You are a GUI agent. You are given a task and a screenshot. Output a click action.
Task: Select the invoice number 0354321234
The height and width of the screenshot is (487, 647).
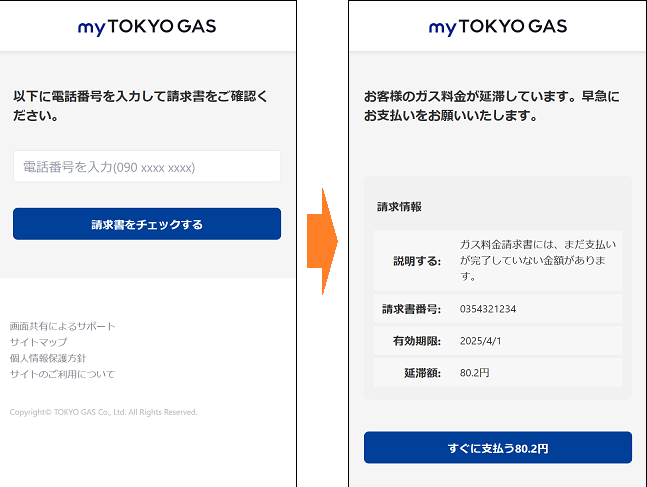[x=488, y=309]
